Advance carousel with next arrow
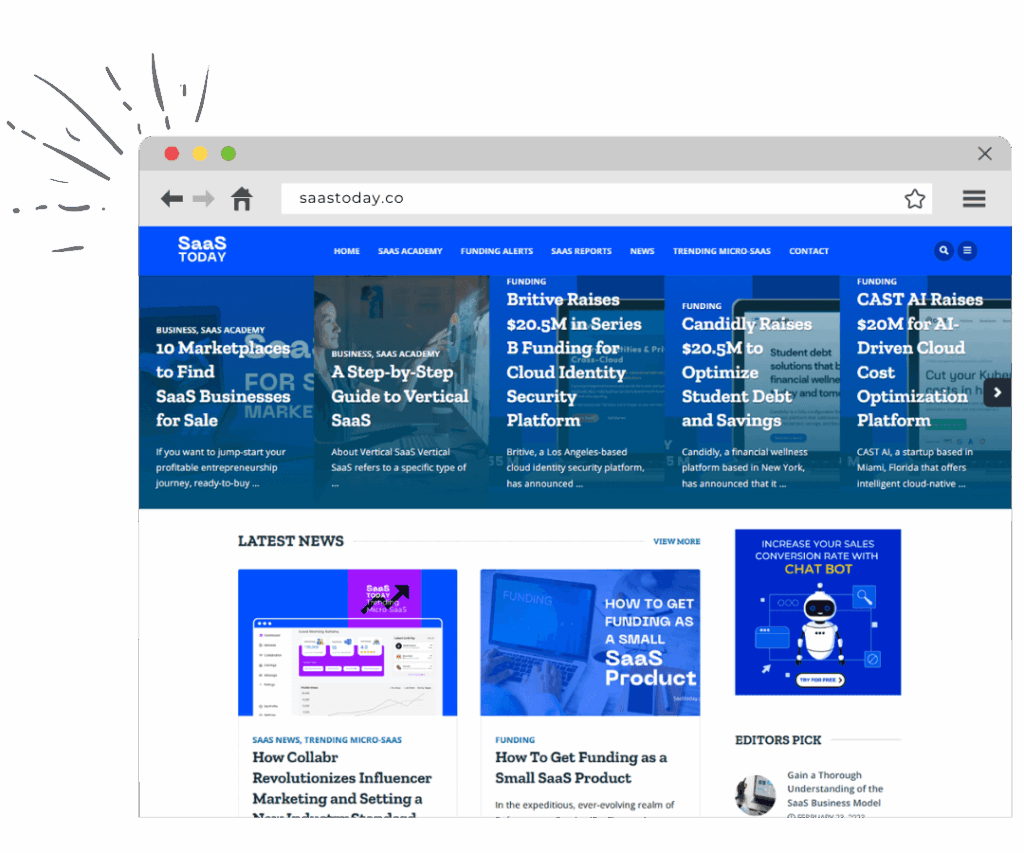The height and width of the screenshot is (853, 1024). [996, 392]
